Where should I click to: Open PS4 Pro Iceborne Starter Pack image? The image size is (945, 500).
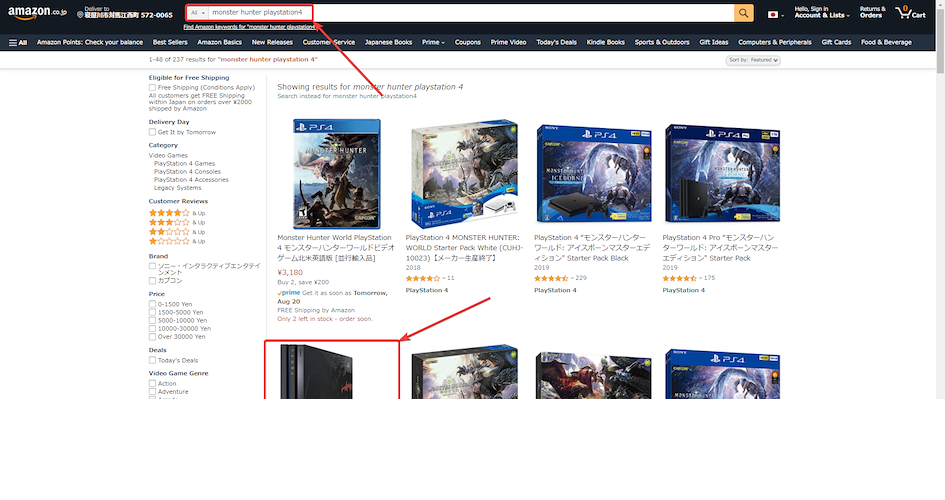(721, 173)
